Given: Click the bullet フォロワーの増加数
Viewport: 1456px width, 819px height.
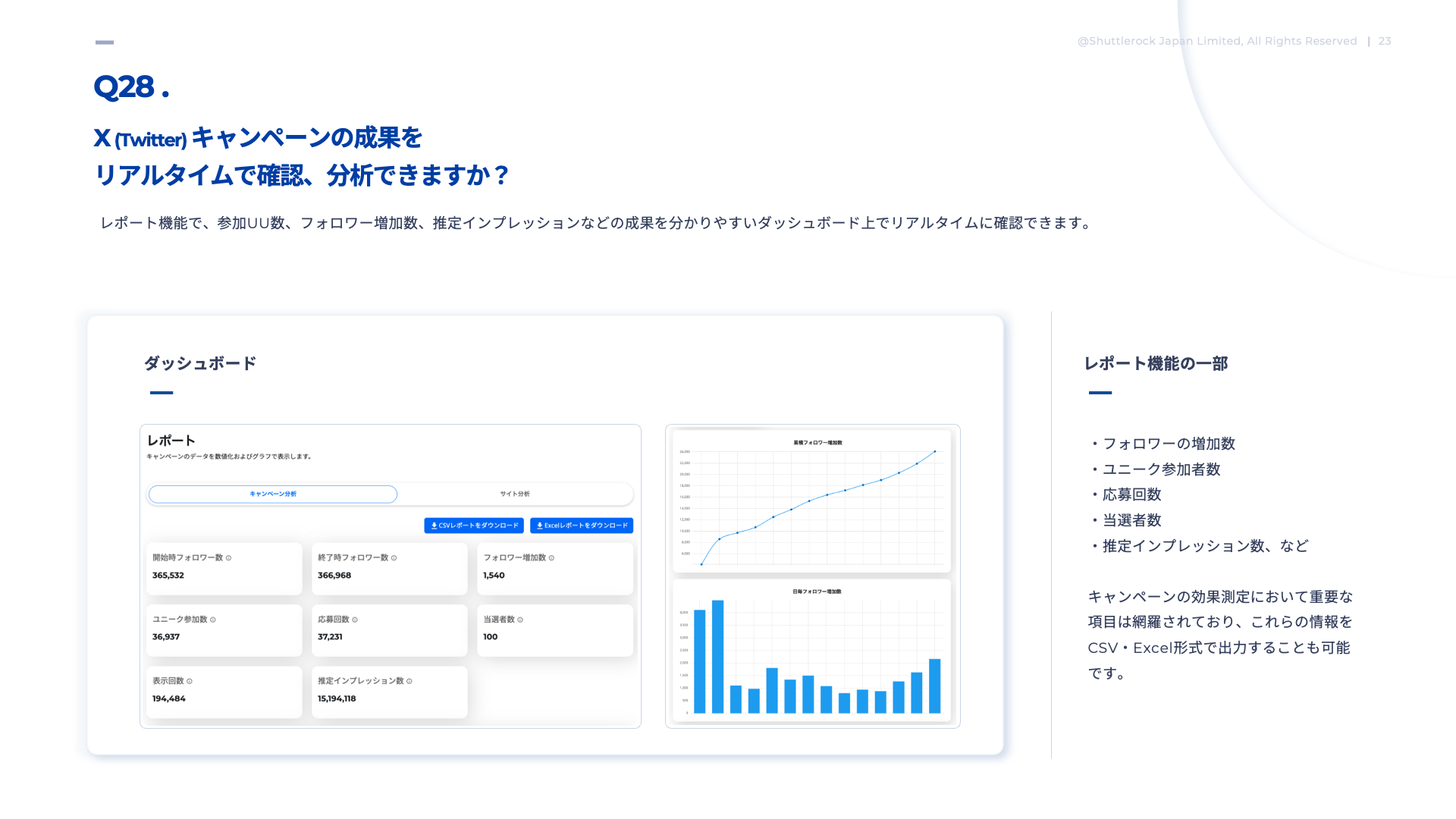Looking at the screenshot, I should (x=1163, y=444).
